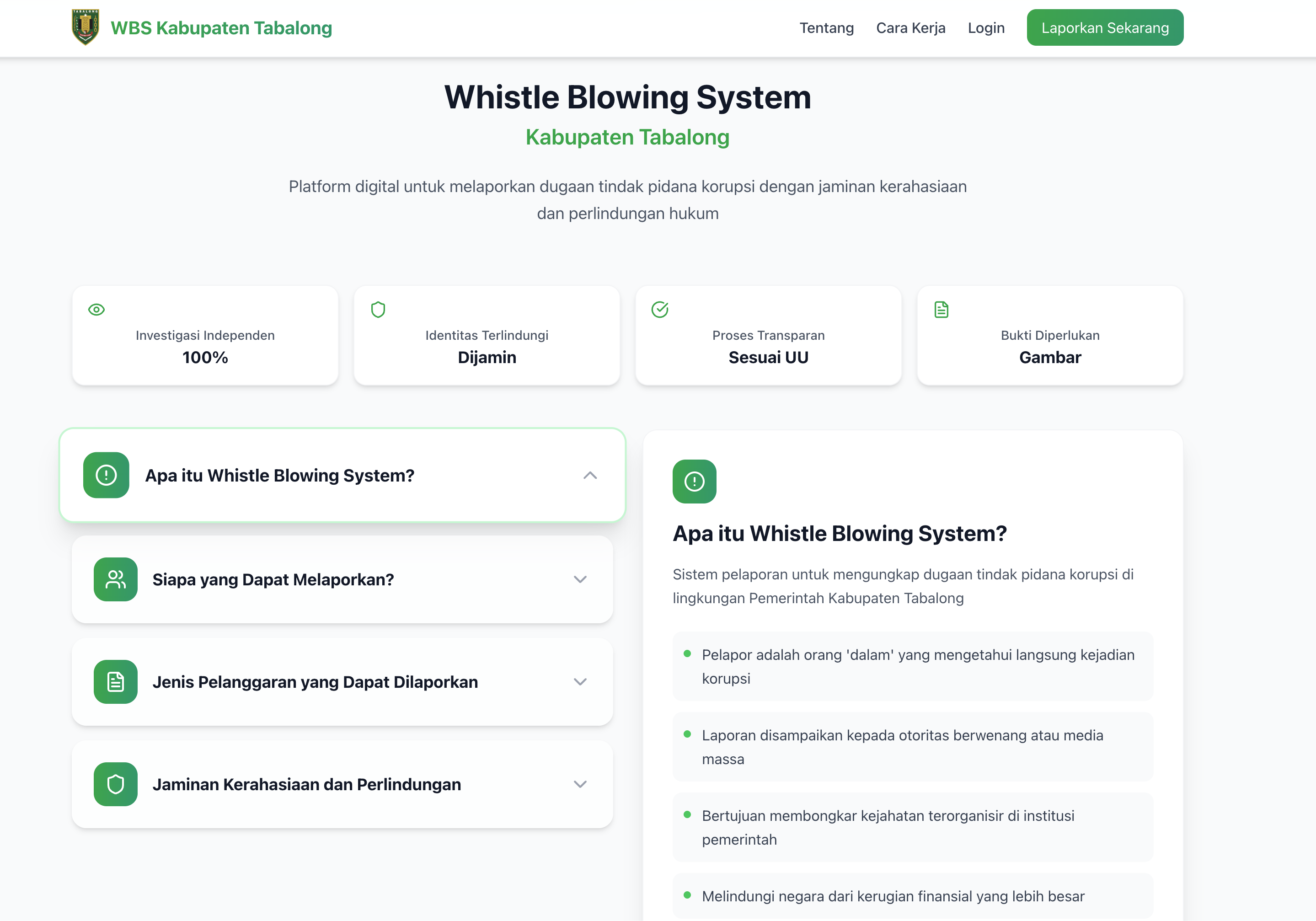The image size is (1316, 921).
Task: Click the file icon beside Jenis Pelanggaran
Action: 115,681
